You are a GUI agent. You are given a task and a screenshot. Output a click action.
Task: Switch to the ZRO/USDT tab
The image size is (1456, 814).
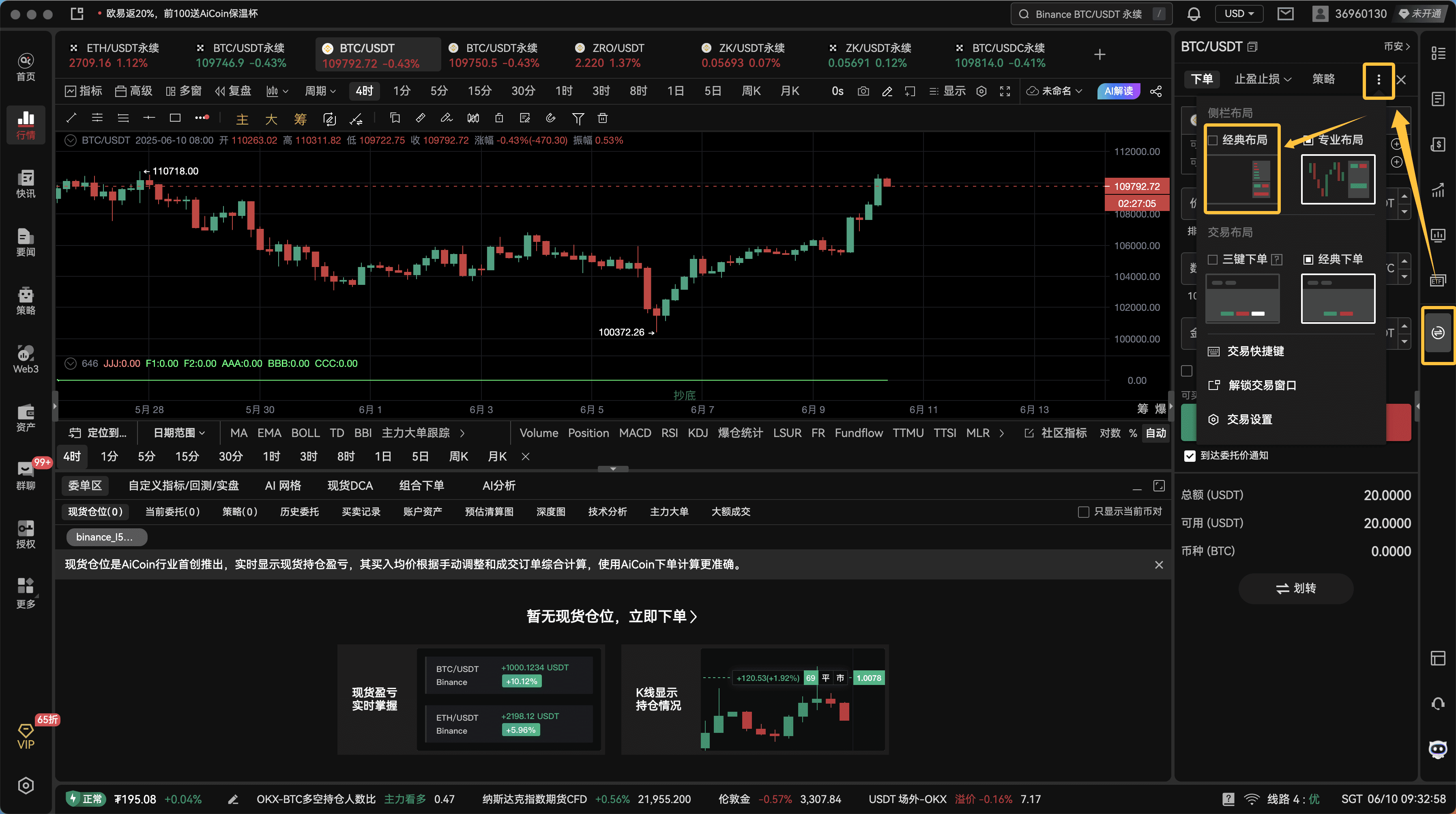pos(610,55)
